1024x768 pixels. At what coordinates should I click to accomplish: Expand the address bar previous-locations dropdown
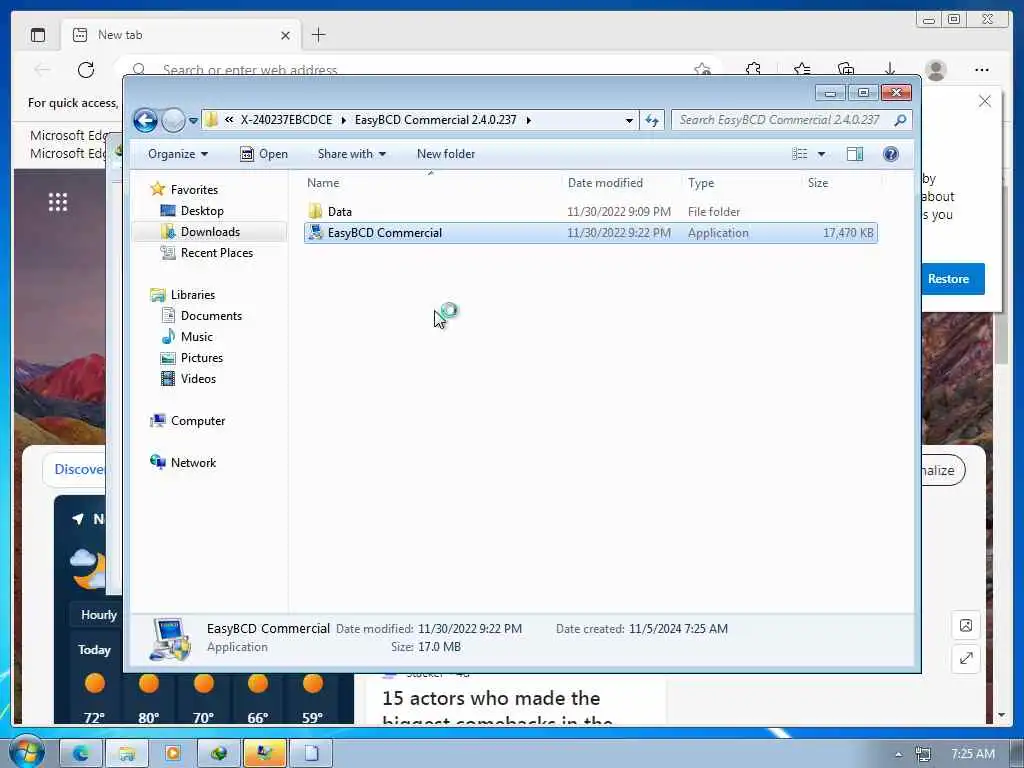click(x=629, y=120)
